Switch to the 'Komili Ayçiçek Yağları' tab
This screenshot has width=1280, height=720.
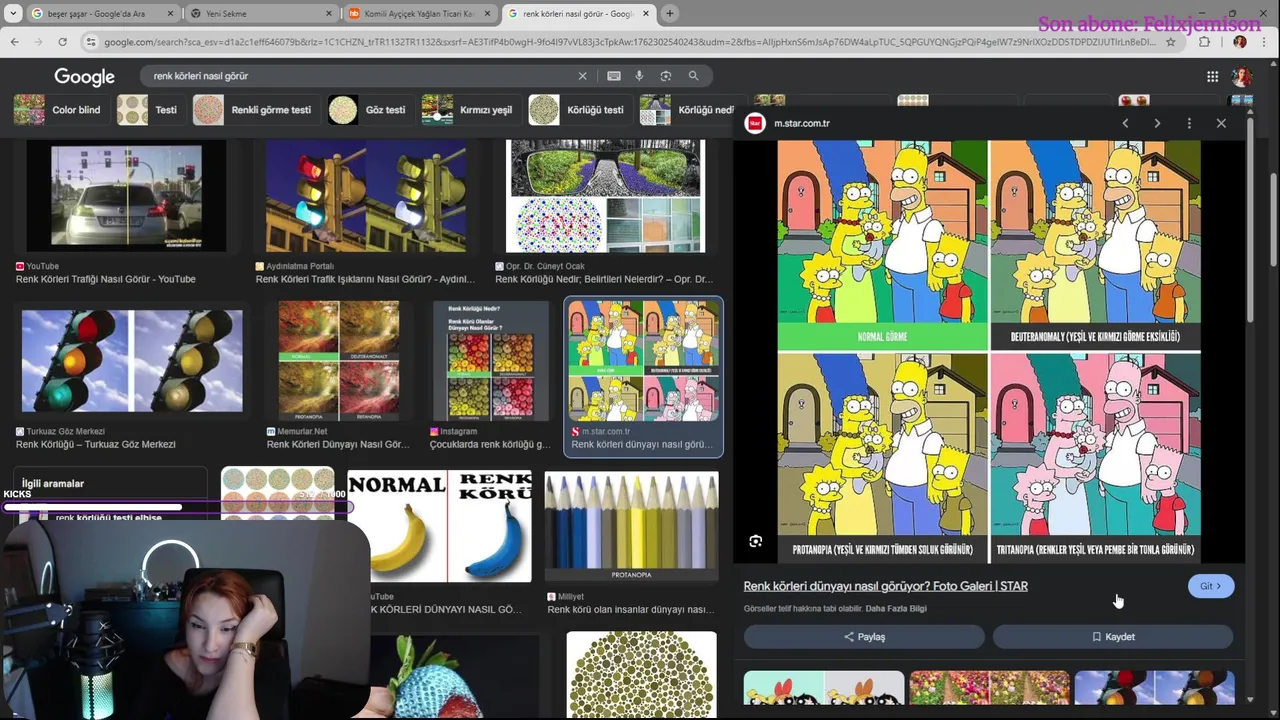(x=418, y=14)
